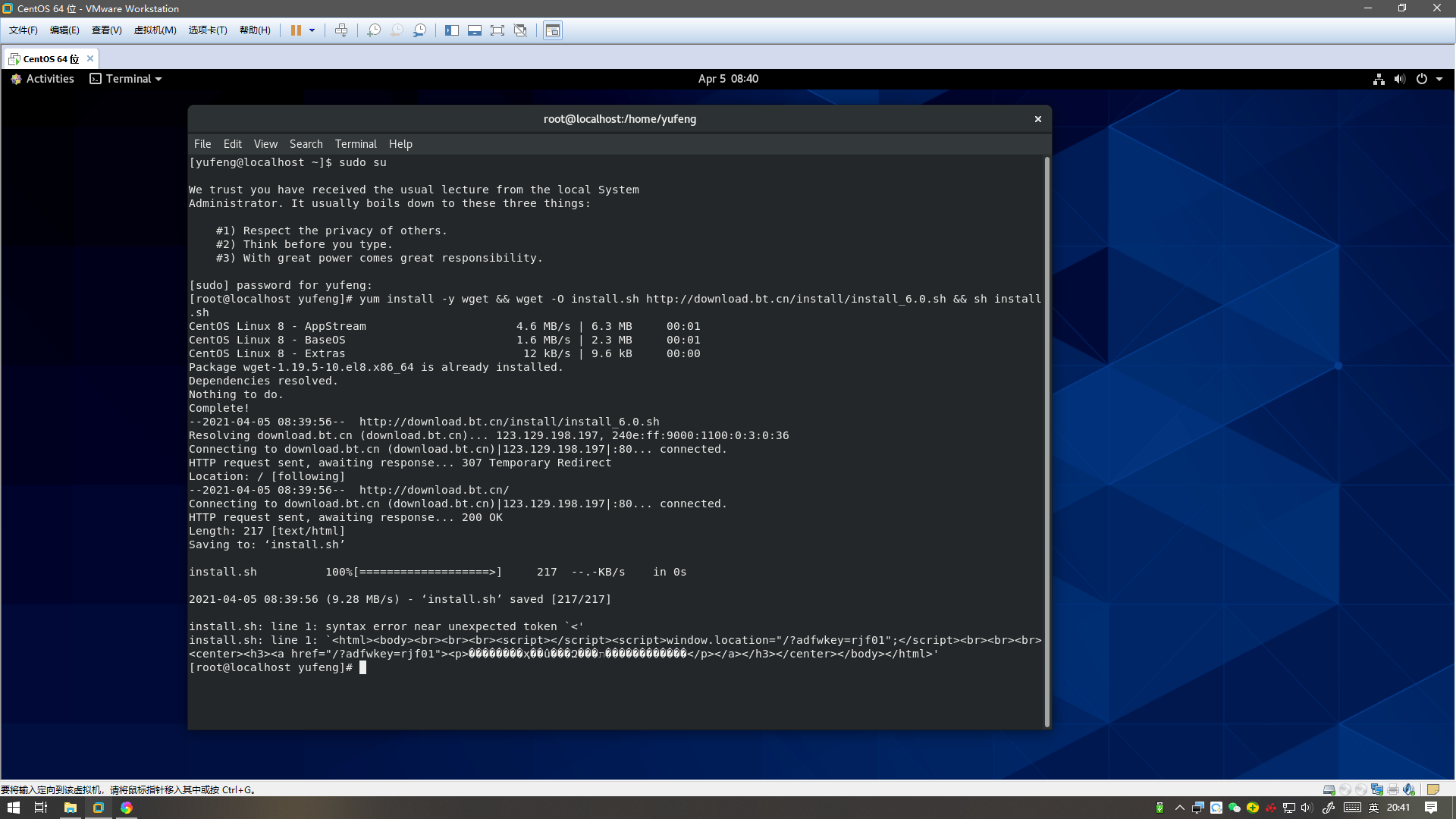The height and width of the screenshot is (819, 1456).
Task: Click the message log note icon
Action: (1433, 789)
